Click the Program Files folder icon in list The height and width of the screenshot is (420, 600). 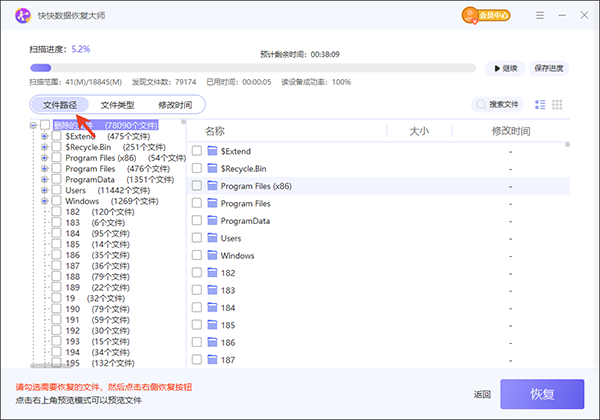pyautogui.click(x=212, y=203)
